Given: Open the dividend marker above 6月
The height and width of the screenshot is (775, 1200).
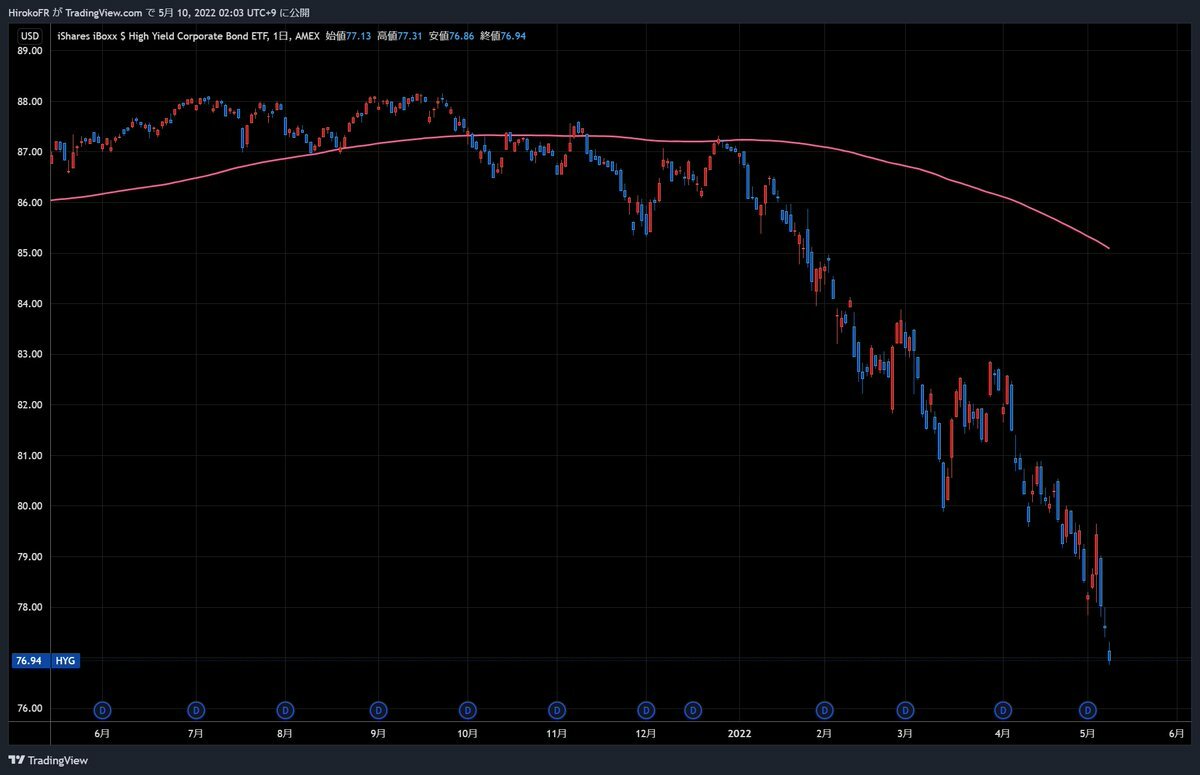Looking at the screenshot, I should click(x=102, y=710).
